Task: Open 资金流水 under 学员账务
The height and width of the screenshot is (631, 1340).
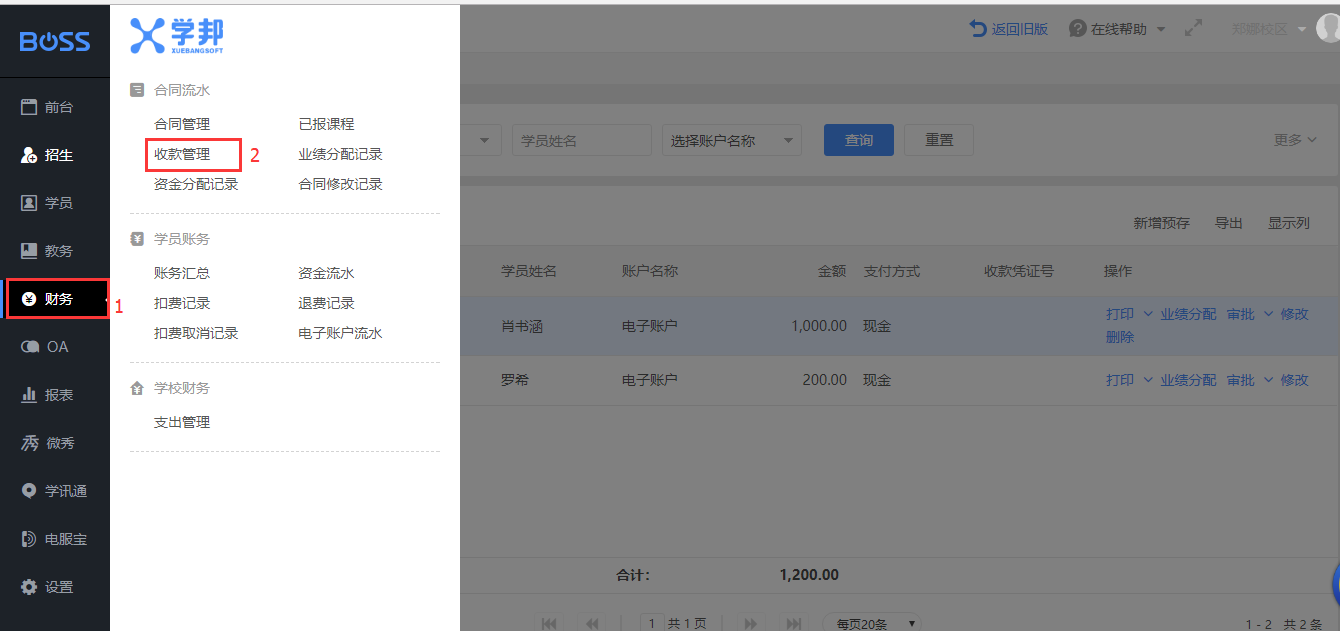Action: (x=326, y=273)
